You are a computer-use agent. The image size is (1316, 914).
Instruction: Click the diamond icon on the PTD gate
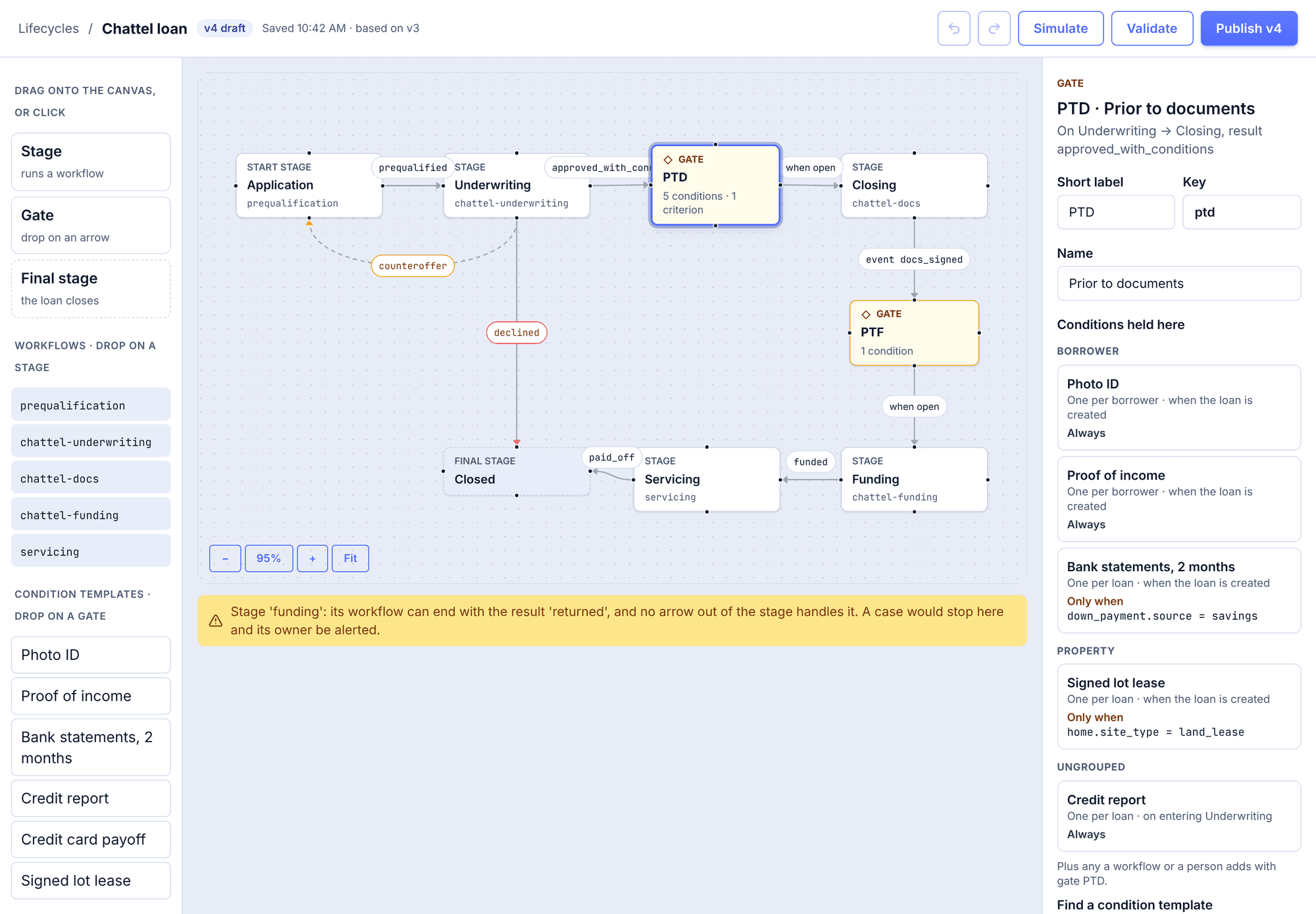(668, 159)
